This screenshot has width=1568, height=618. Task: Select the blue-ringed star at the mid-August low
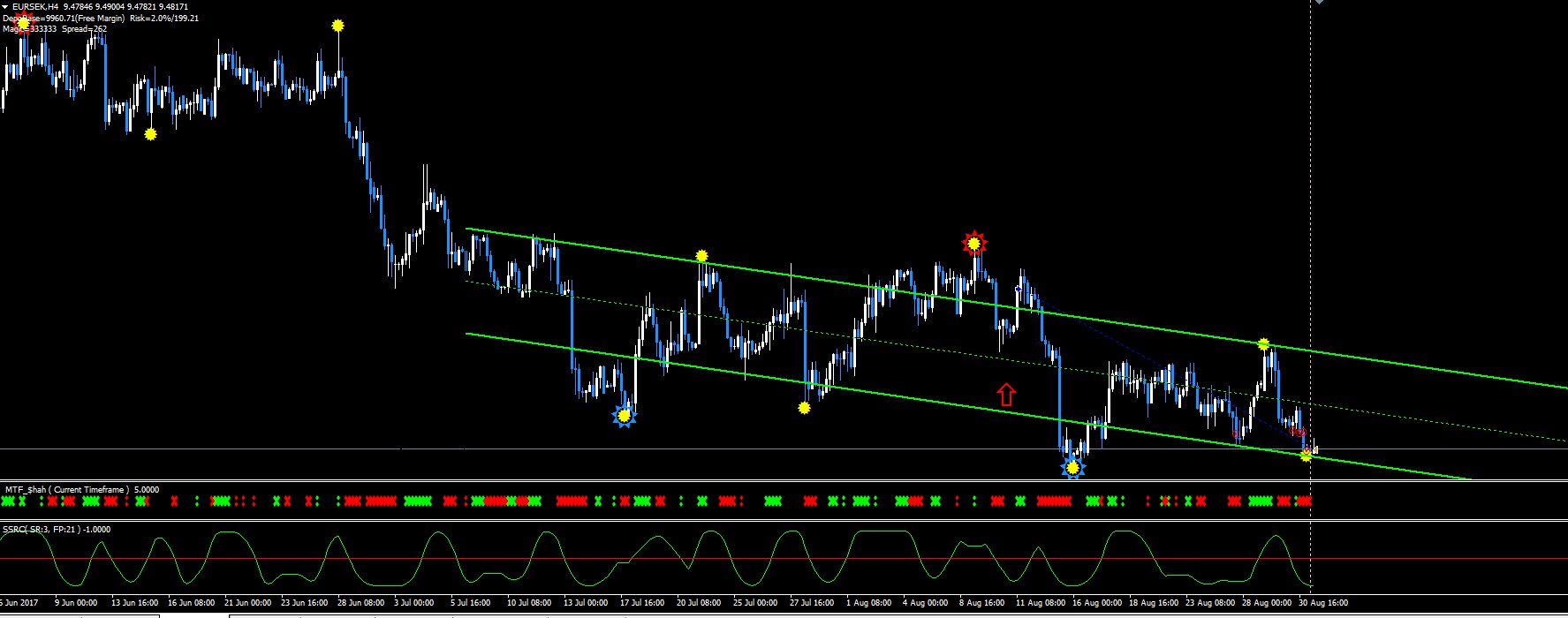click(x=1072, y=468)
